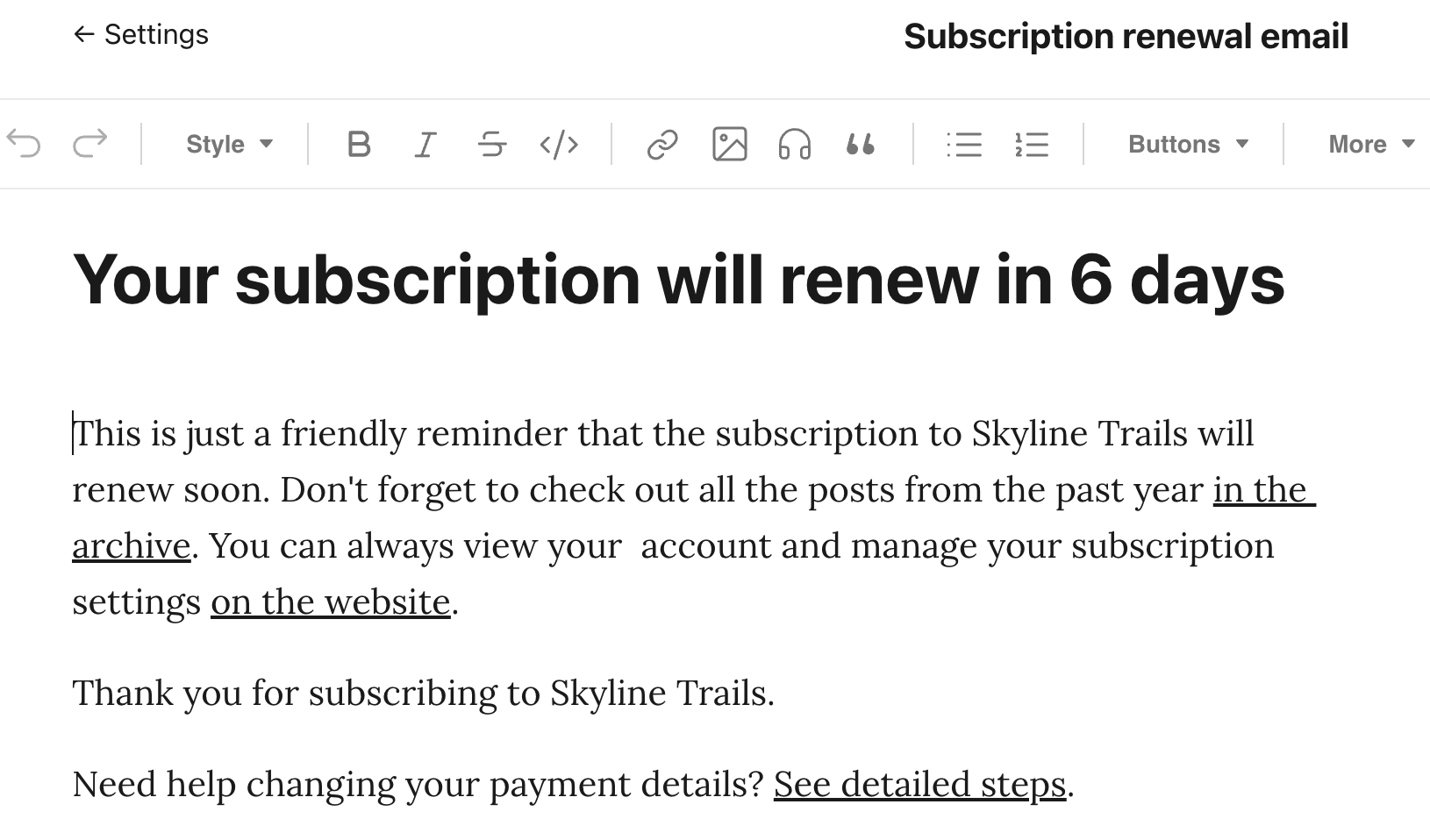Toggle bold formatting
The height and width of the screenshot is (840, 1430).
(359, 144)
